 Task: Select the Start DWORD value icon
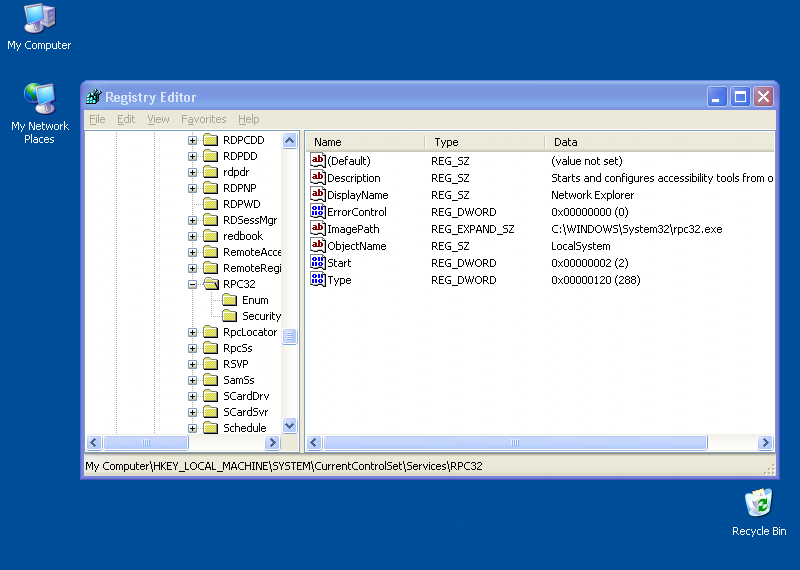point(317,263)
